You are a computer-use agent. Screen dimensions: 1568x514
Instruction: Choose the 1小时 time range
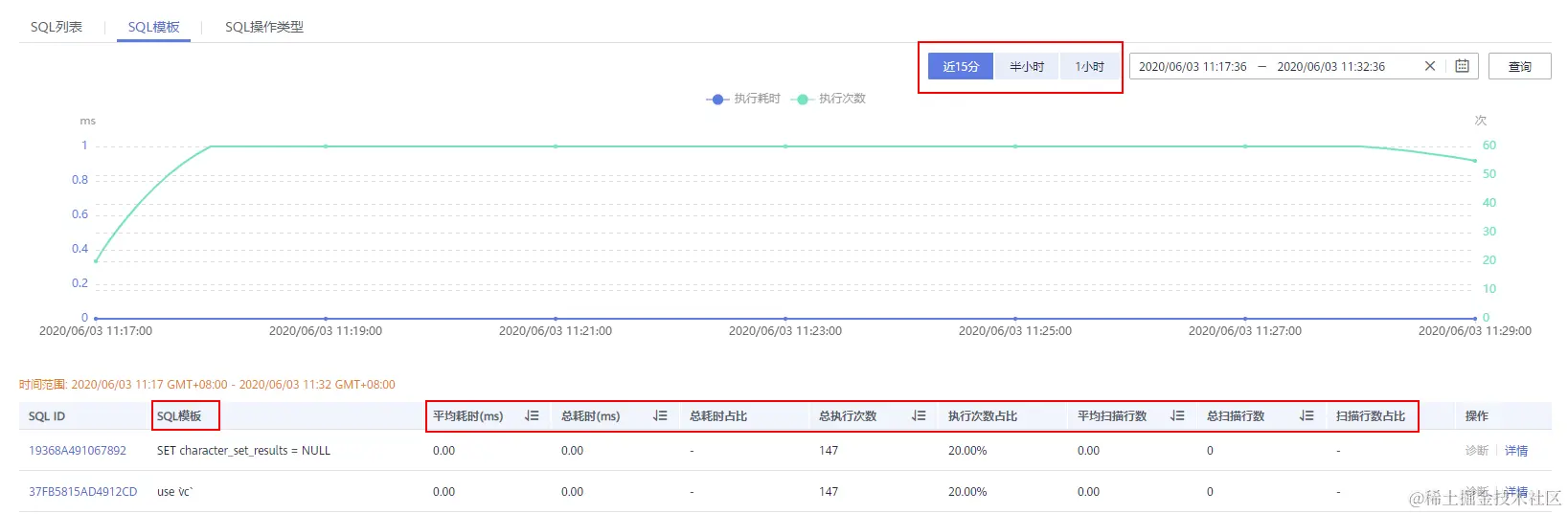point(1089,66)
